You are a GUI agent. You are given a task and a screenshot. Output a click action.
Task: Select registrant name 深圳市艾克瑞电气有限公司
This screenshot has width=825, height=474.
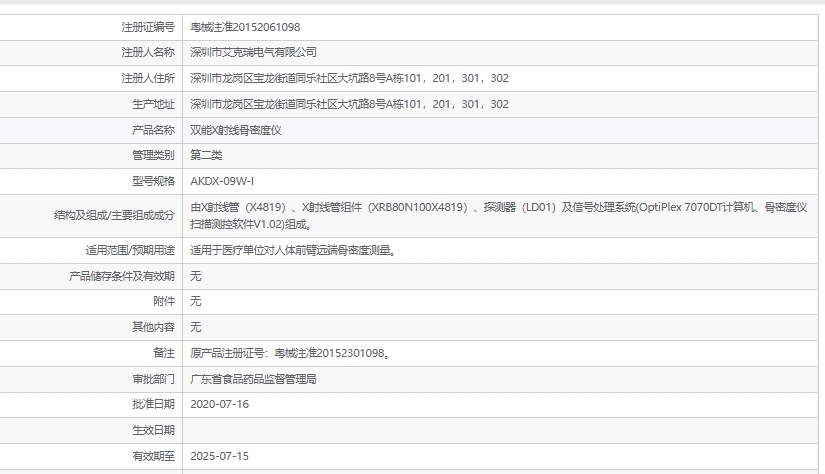point(253,53)
